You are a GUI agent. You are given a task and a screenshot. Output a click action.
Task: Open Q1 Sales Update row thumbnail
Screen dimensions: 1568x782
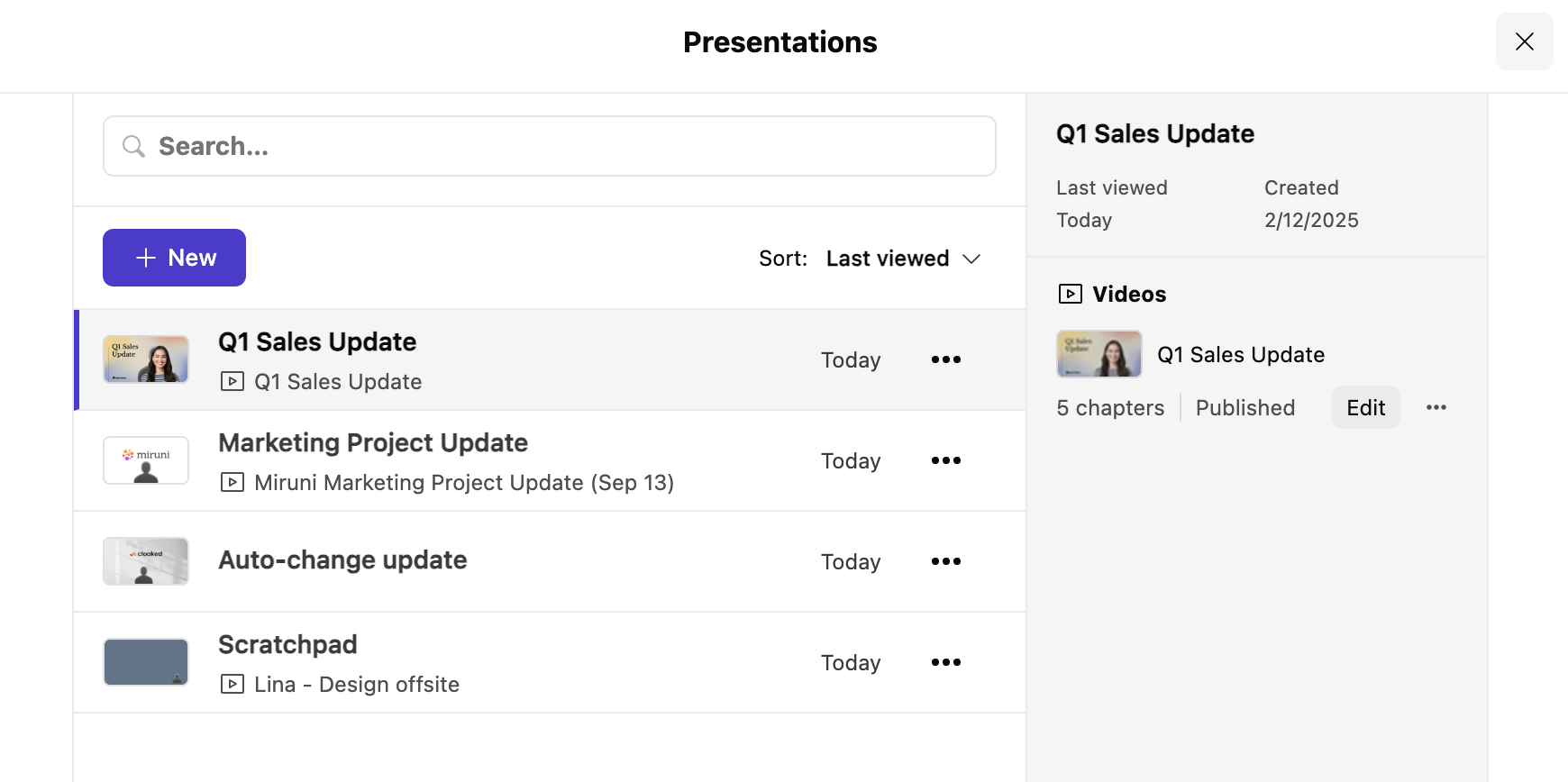[x=146, y=359]
